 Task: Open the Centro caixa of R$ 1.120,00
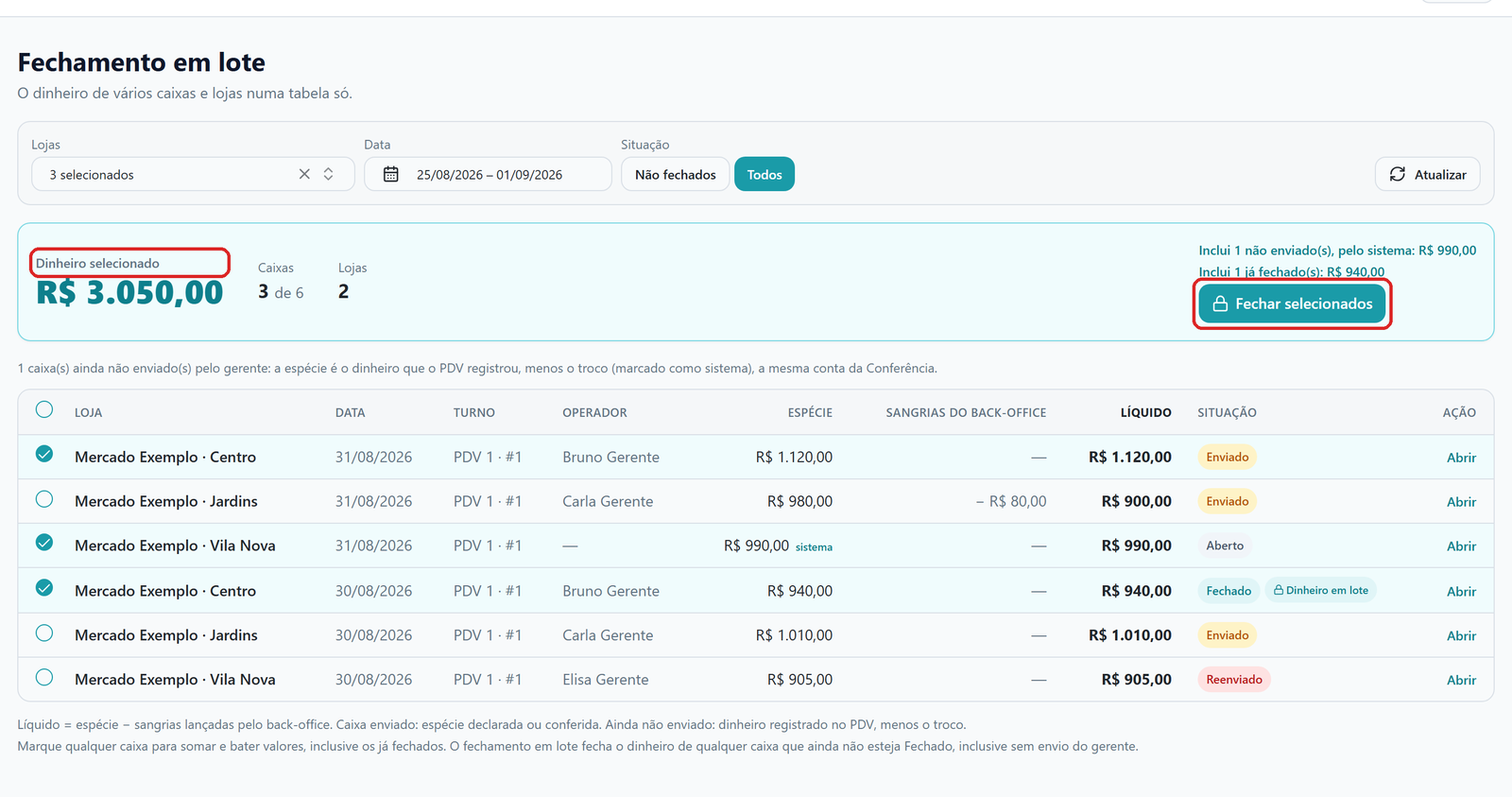point(1461,458)
